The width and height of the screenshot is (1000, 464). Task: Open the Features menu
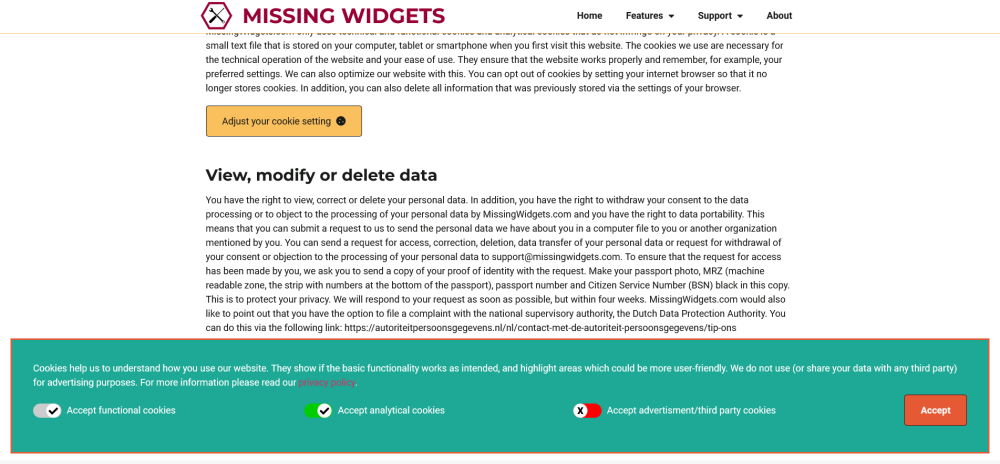(x=650, y=16)
